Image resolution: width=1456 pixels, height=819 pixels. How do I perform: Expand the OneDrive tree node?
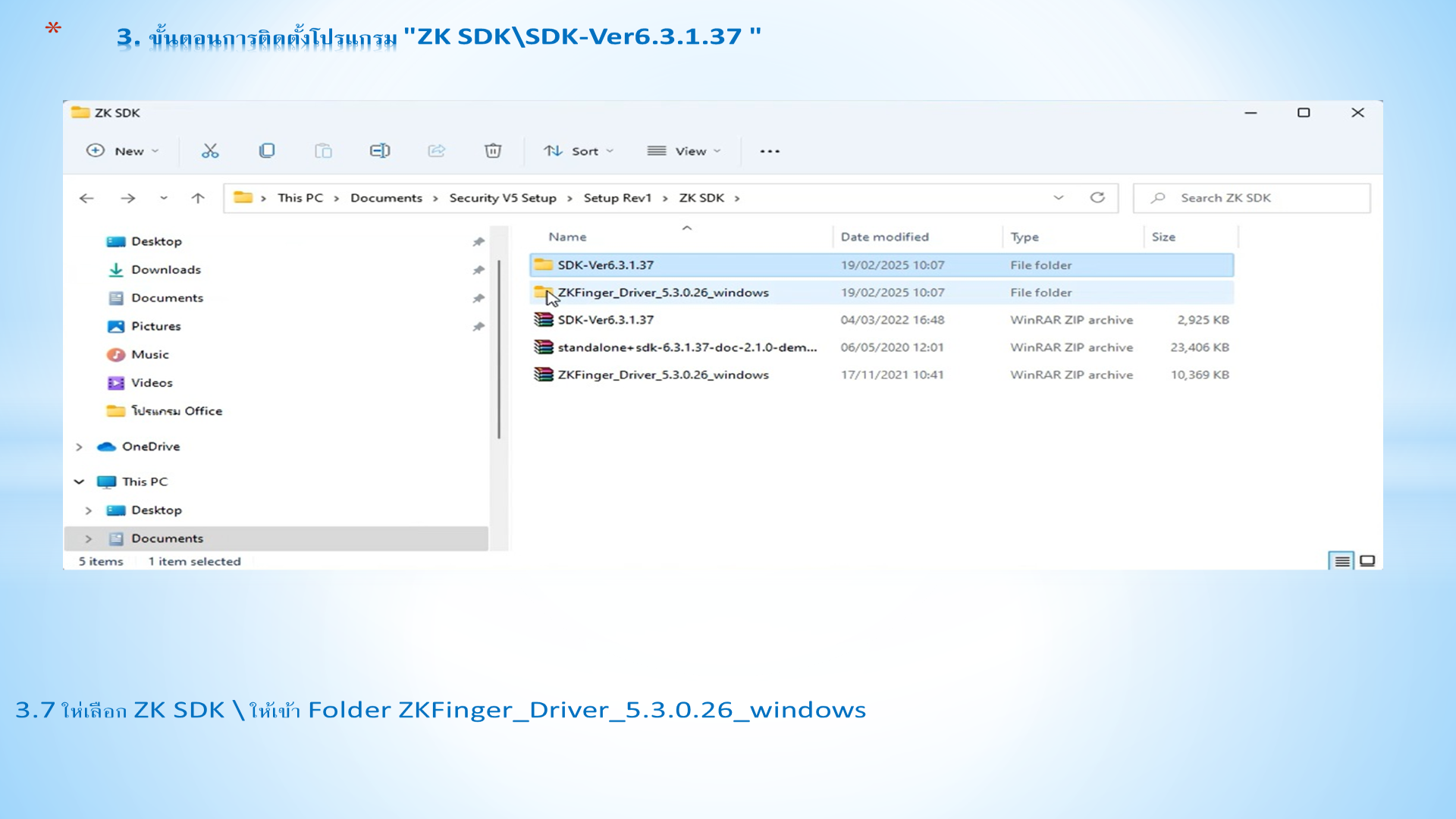[79, 447]
